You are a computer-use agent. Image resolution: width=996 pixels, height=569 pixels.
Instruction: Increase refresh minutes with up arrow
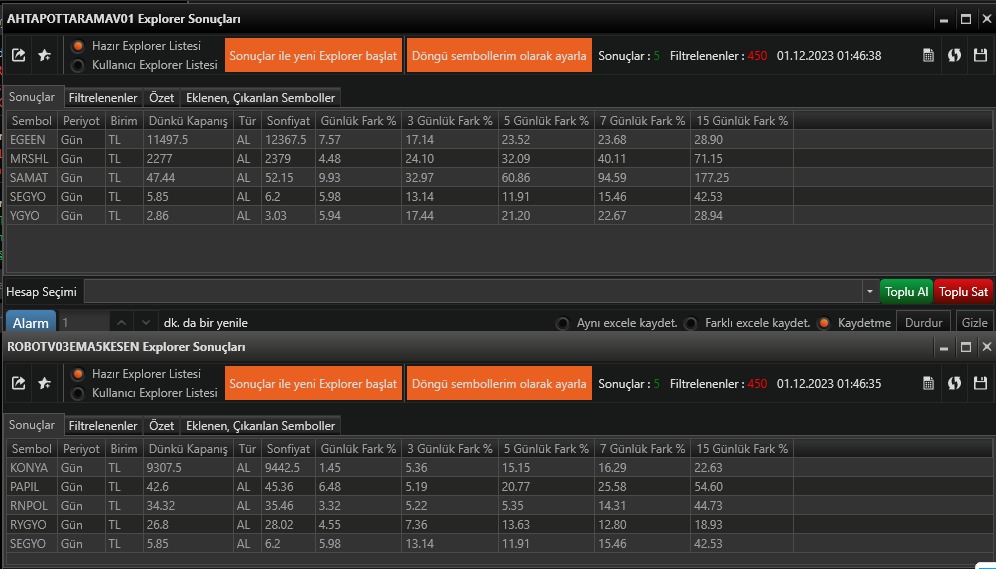coord(121,323)
